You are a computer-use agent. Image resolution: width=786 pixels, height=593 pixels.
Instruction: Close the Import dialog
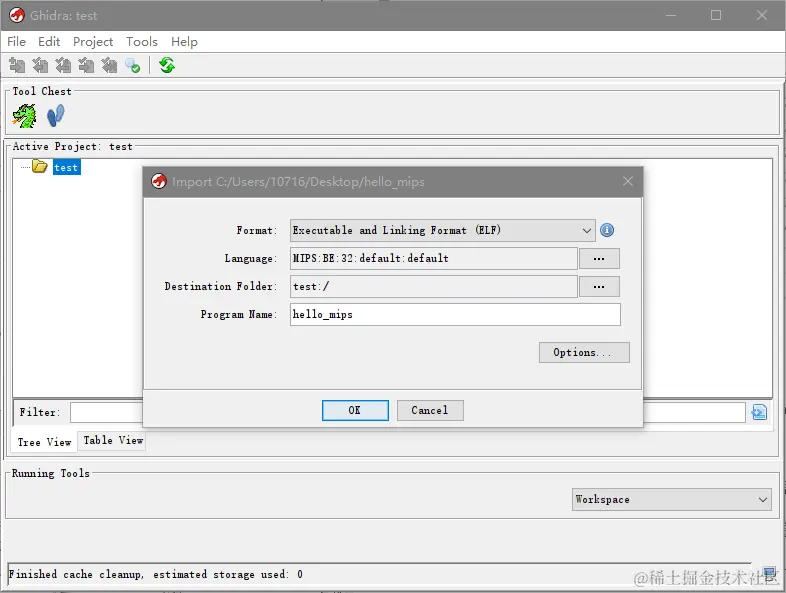pos(628,181)
